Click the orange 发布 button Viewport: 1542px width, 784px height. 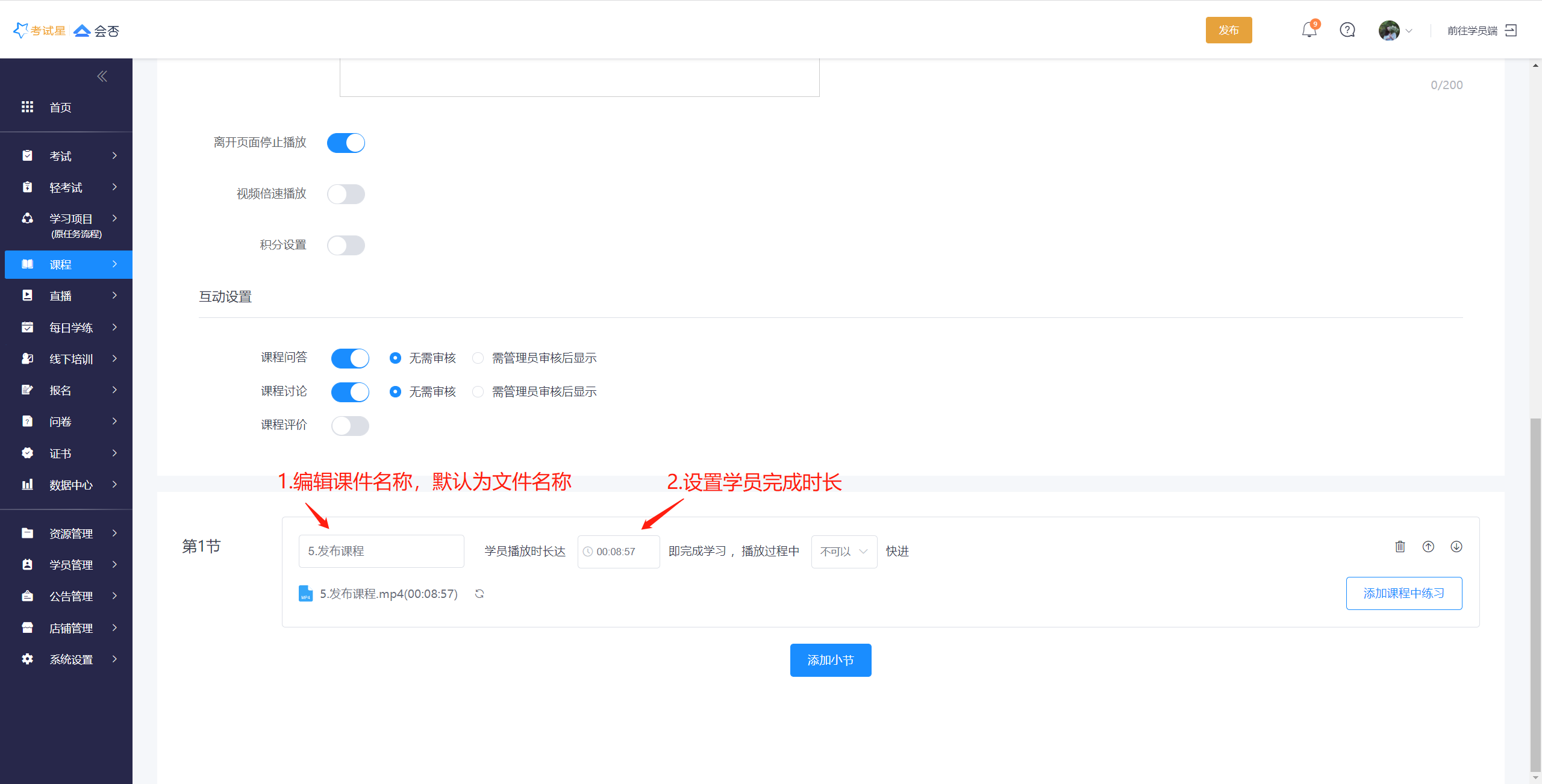pos(1228,30)
